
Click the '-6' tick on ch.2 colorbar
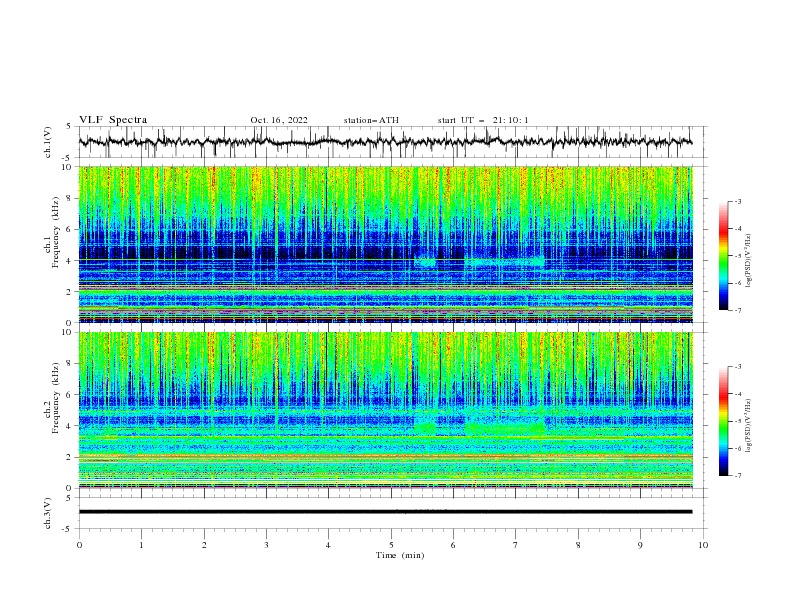737,448
